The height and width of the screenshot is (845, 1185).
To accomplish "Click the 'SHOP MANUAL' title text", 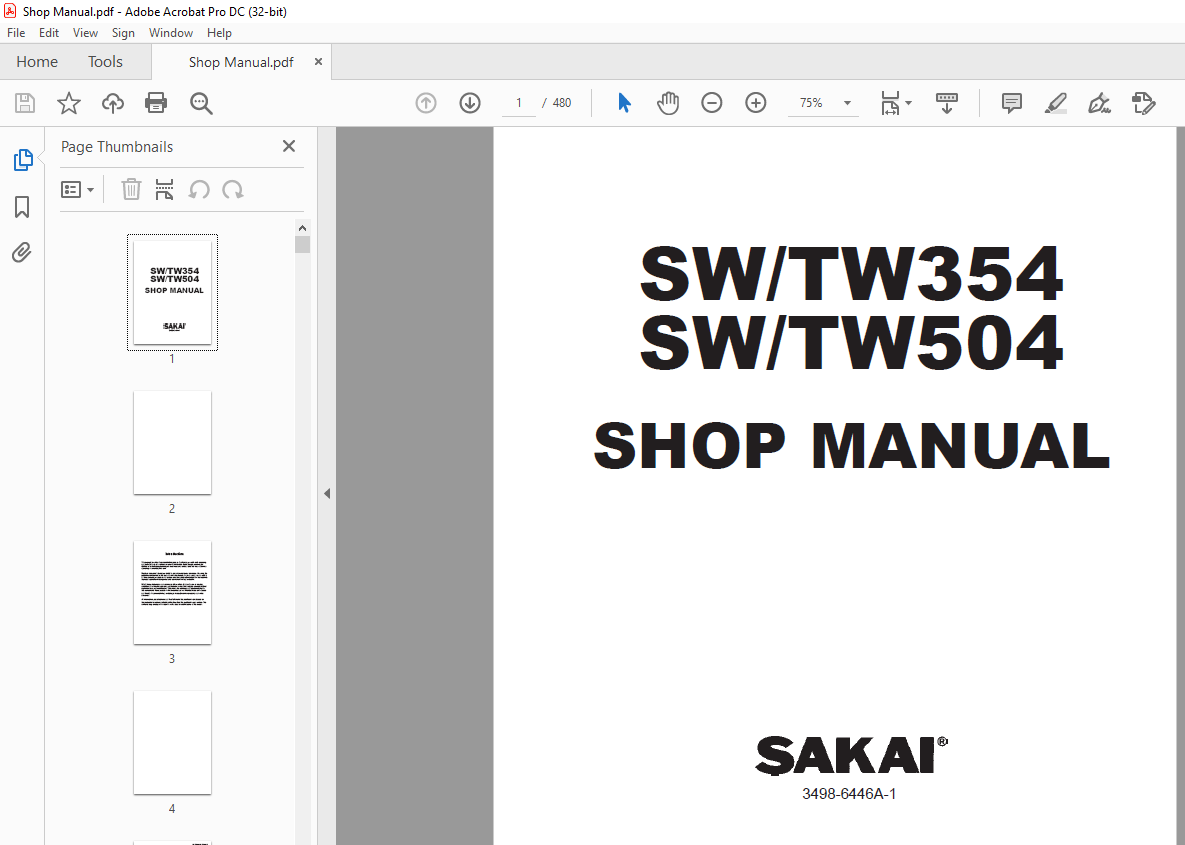I will point(852,446).
